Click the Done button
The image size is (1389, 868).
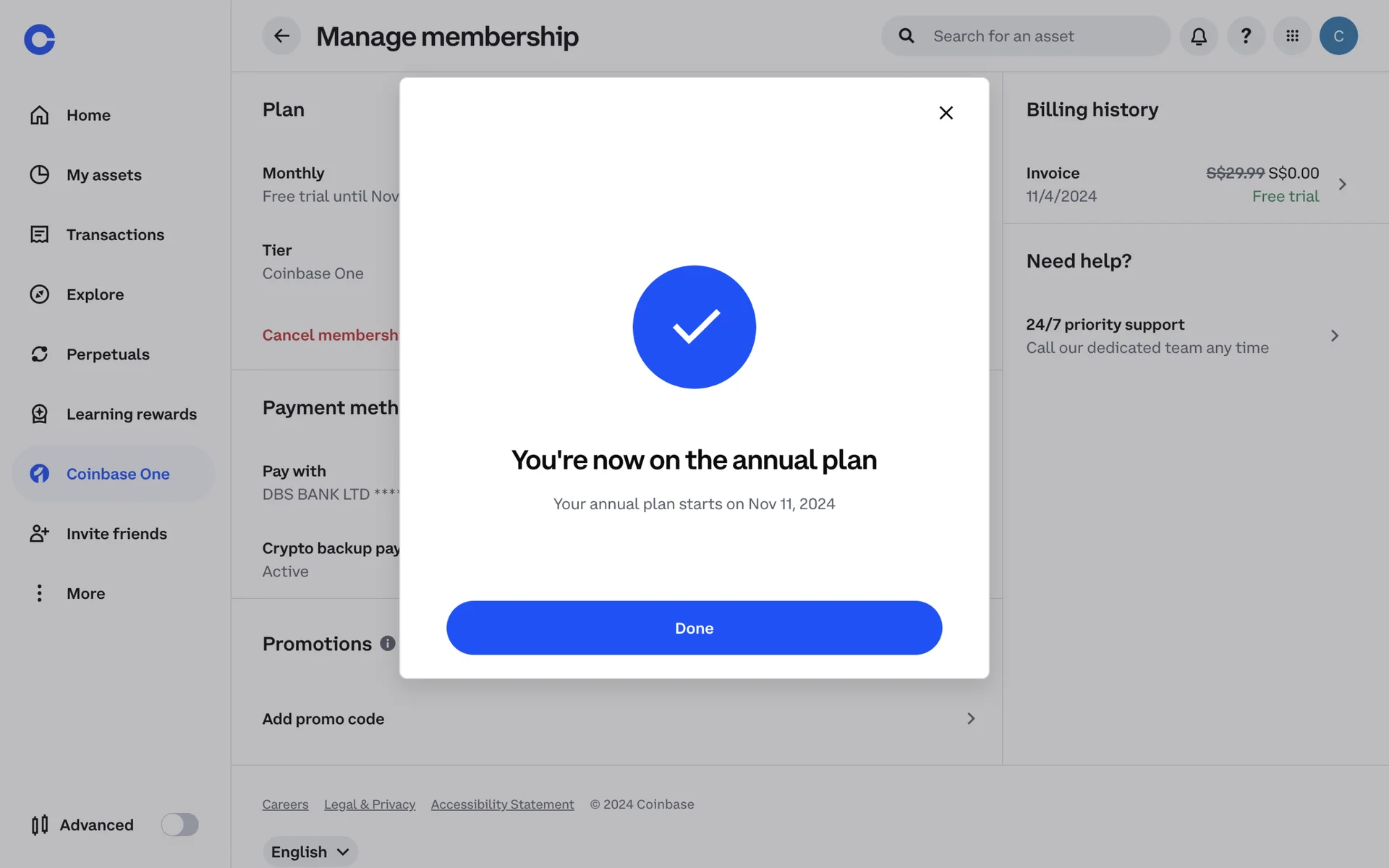(x=694, y=628)
